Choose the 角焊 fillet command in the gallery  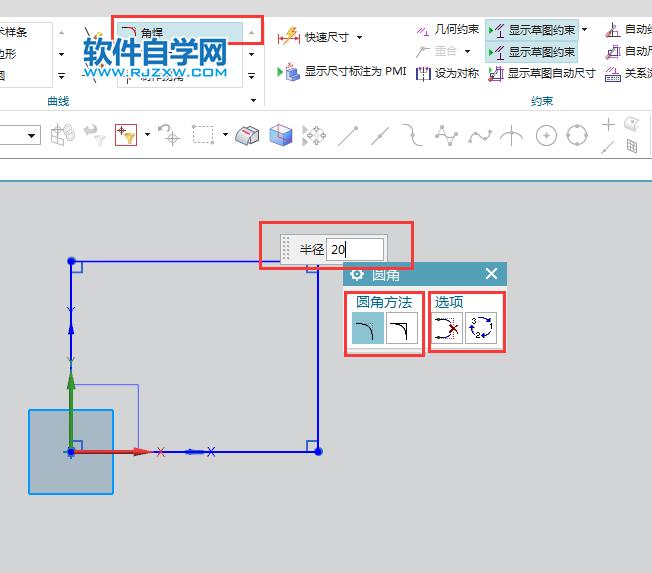click(180, 32)
